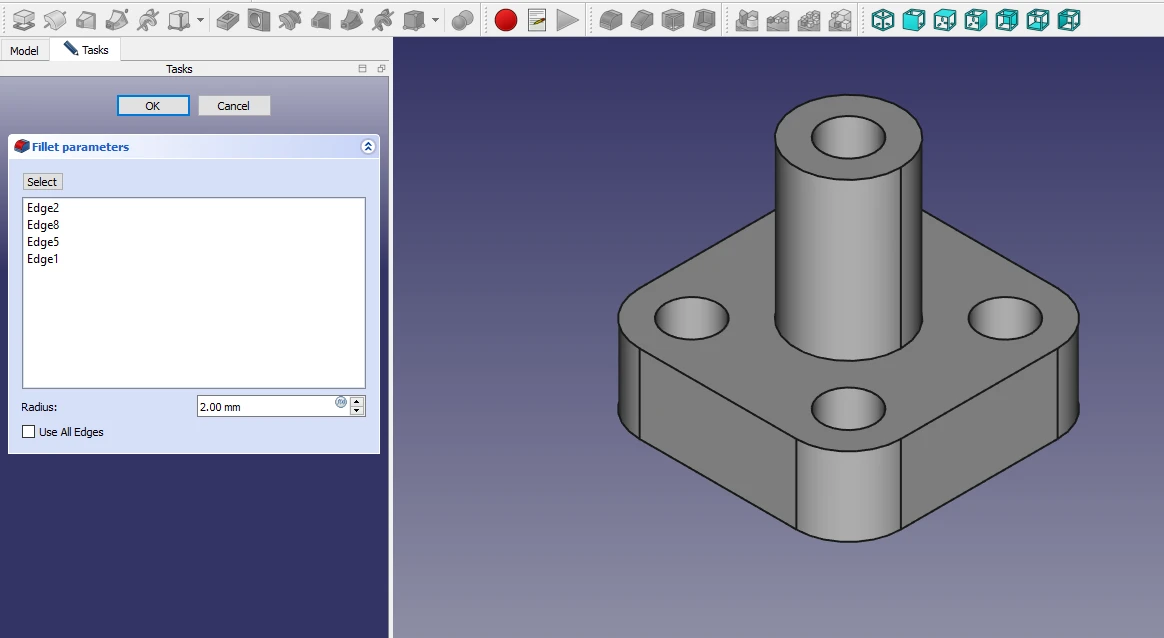The height and width of the screenshot is (638, 1164).
Task: Select the Revolution tool icon
Action: point(56,19)
